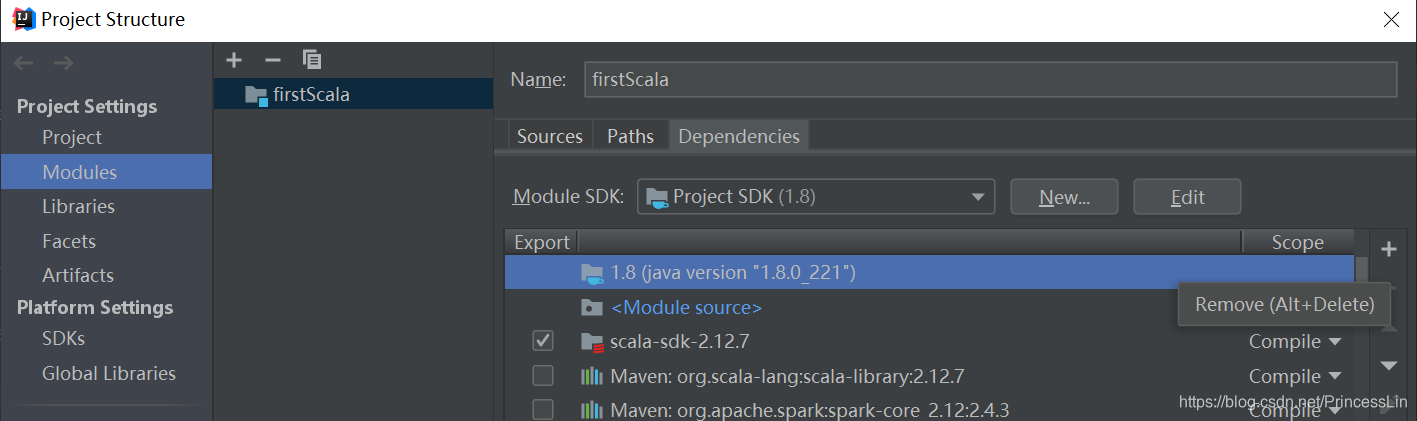This screenshot has height=421, width=1417.
Task: Click the Module source folder icon
Action: coord(592,308)
